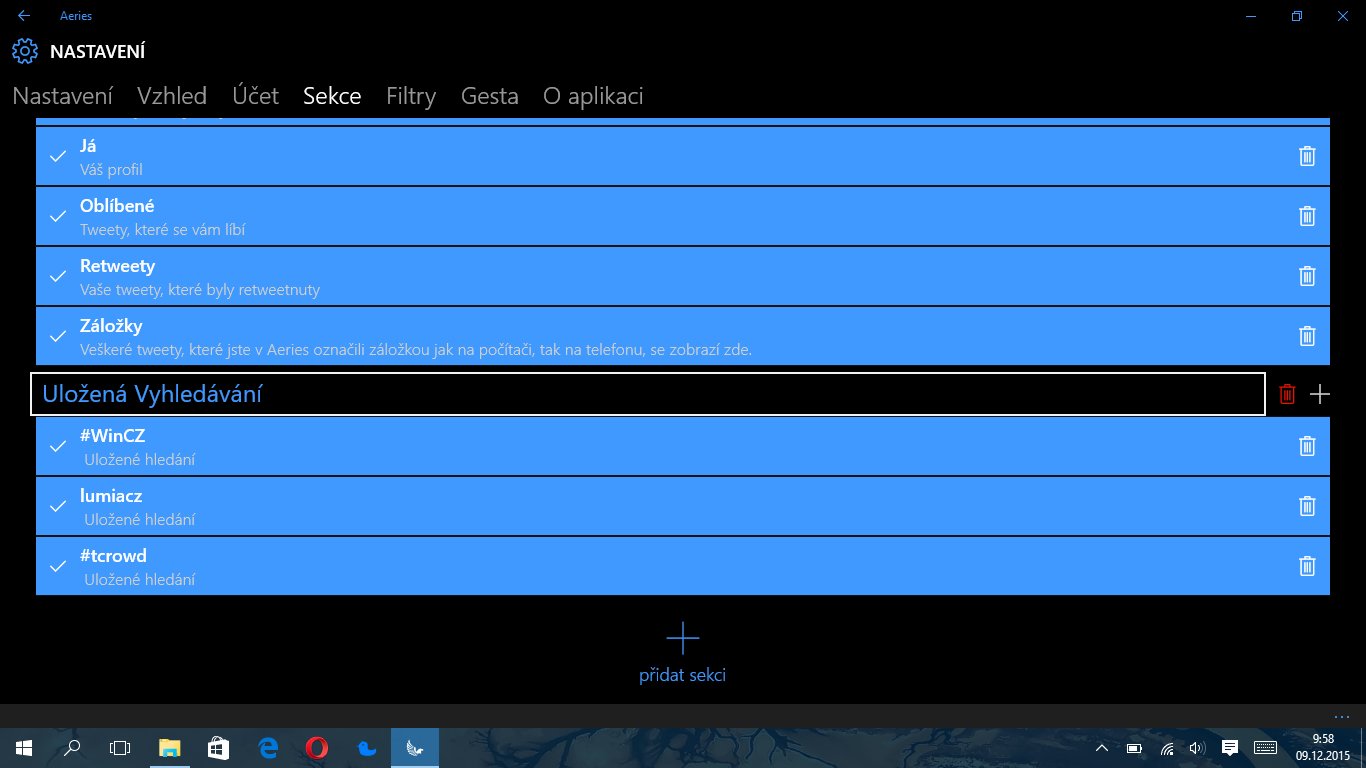The image size is (1366, 768).
Task: Delete the Retweety section
Action: (x=1306, y=276)
